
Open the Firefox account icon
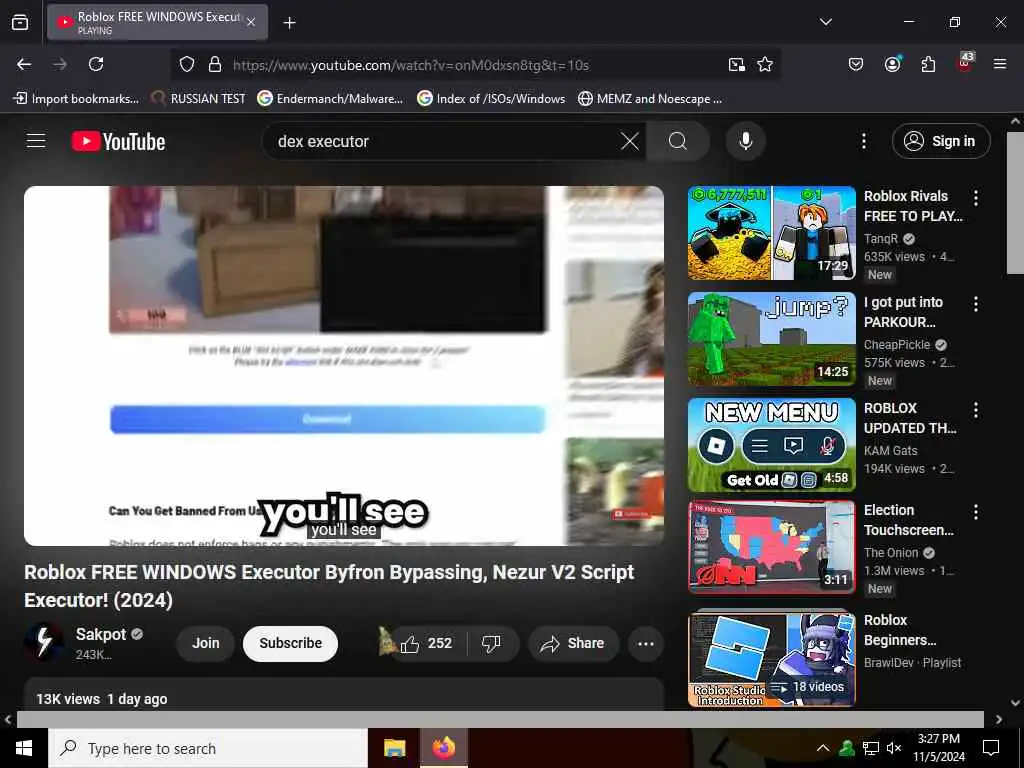(892, 64)
